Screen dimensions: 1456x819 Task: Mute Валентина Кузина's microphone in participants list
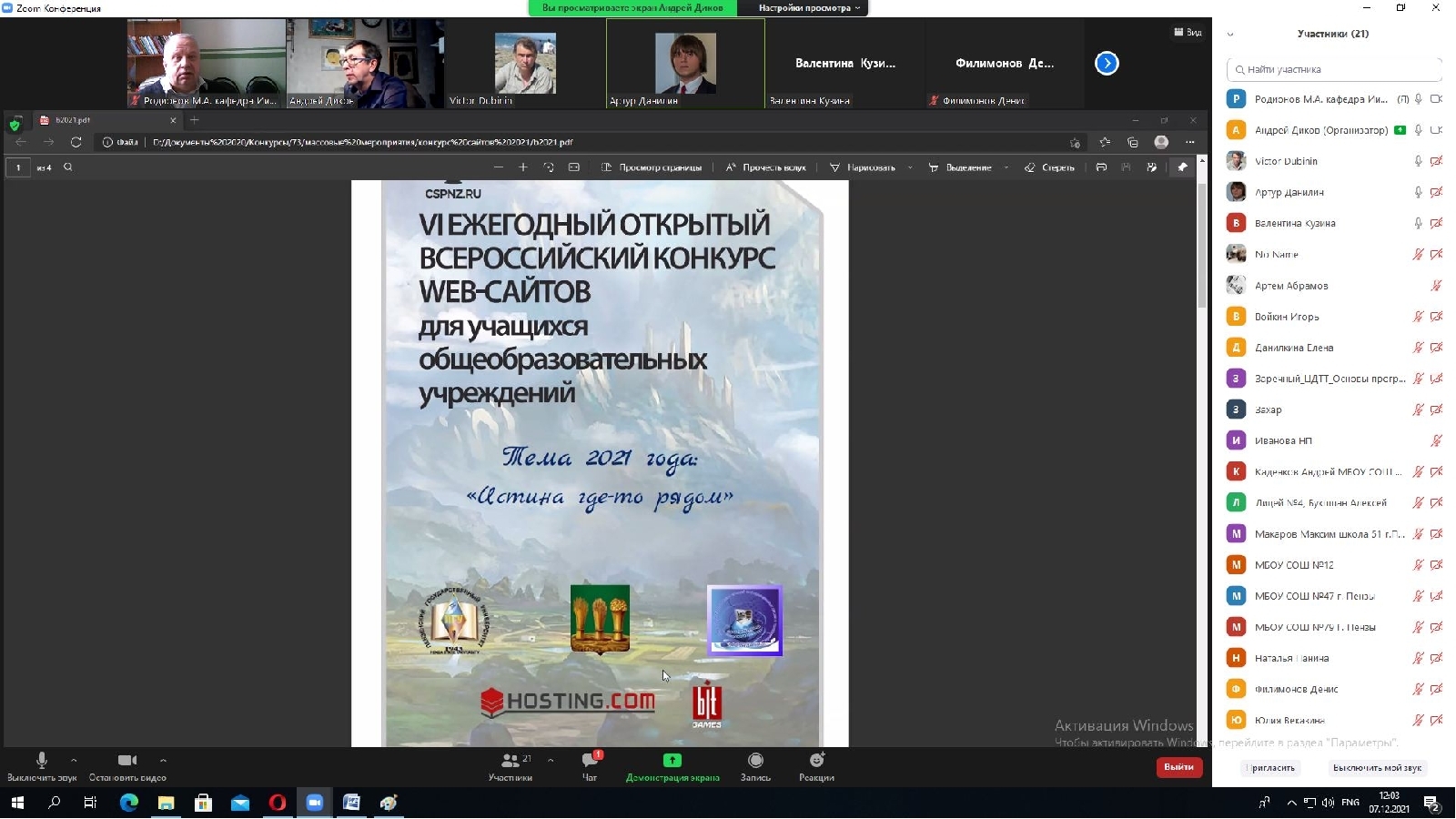[x=1416, y=223]
